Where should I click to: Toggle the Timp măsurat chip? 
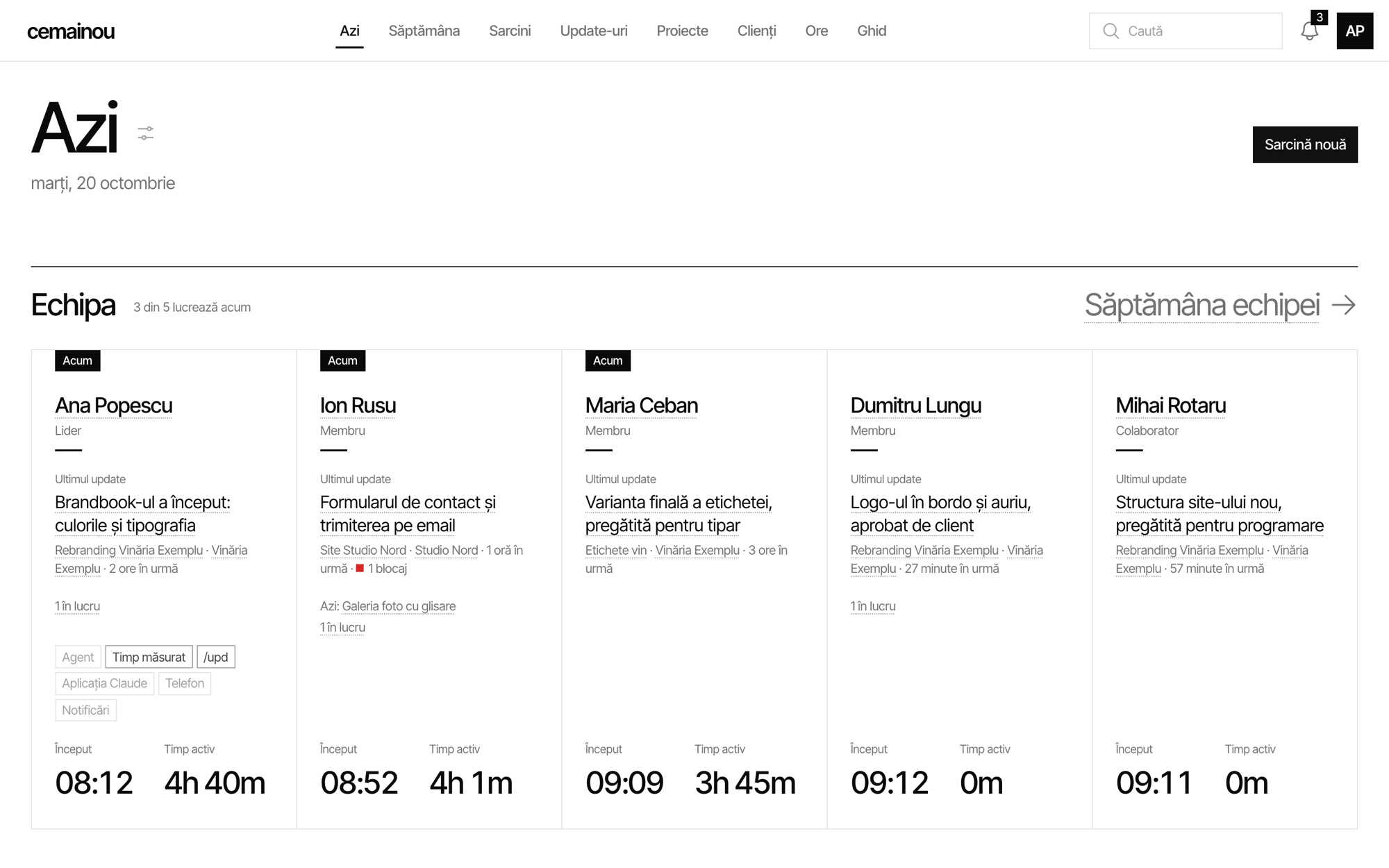149,657
